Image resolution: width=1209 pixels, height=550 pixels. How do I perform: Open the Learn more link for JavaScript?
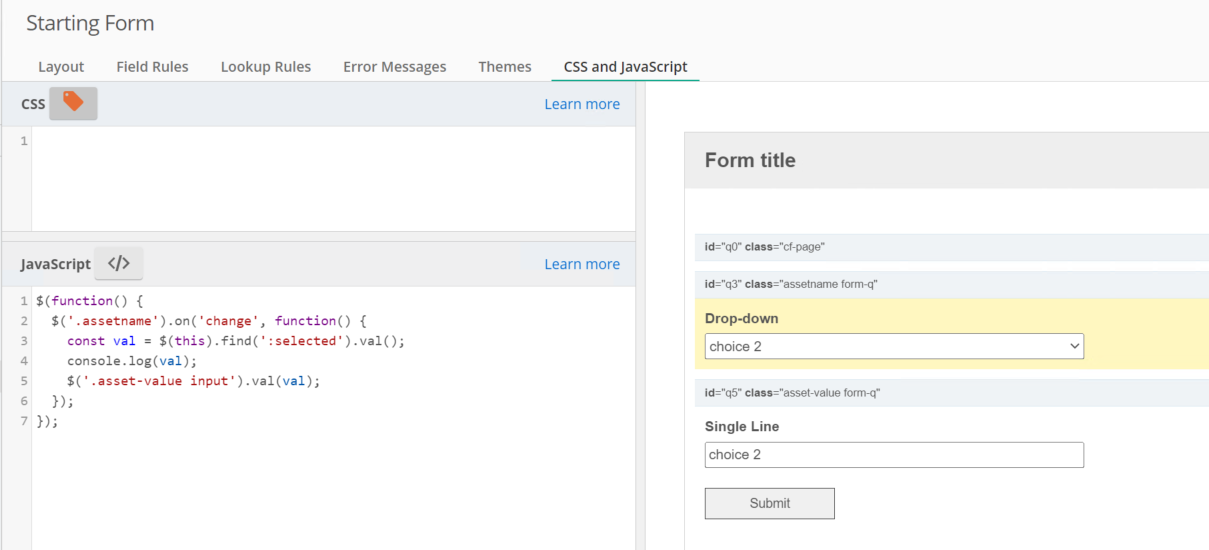[x=581, y=264]
